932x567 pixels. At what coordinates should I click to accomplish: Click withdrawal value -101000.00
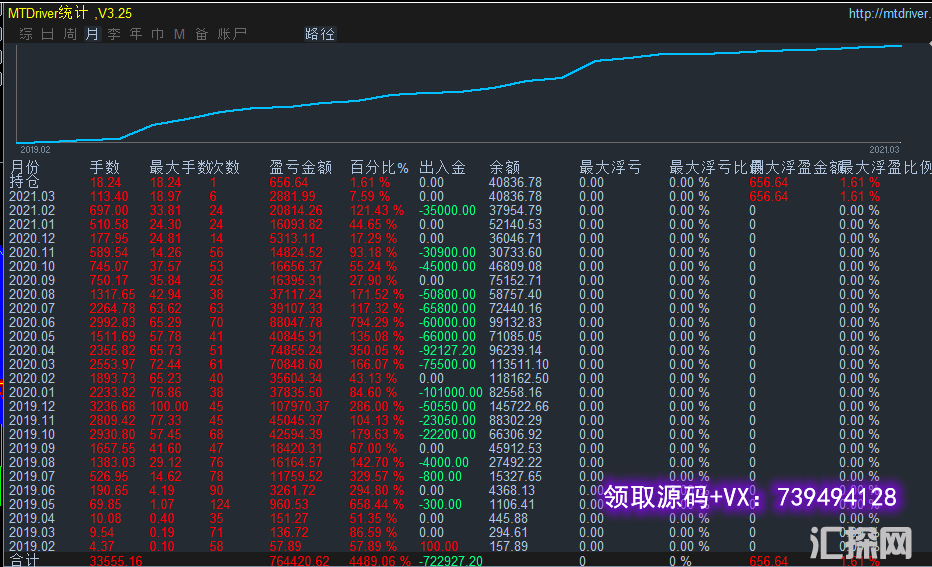click(x=451, y=392)
